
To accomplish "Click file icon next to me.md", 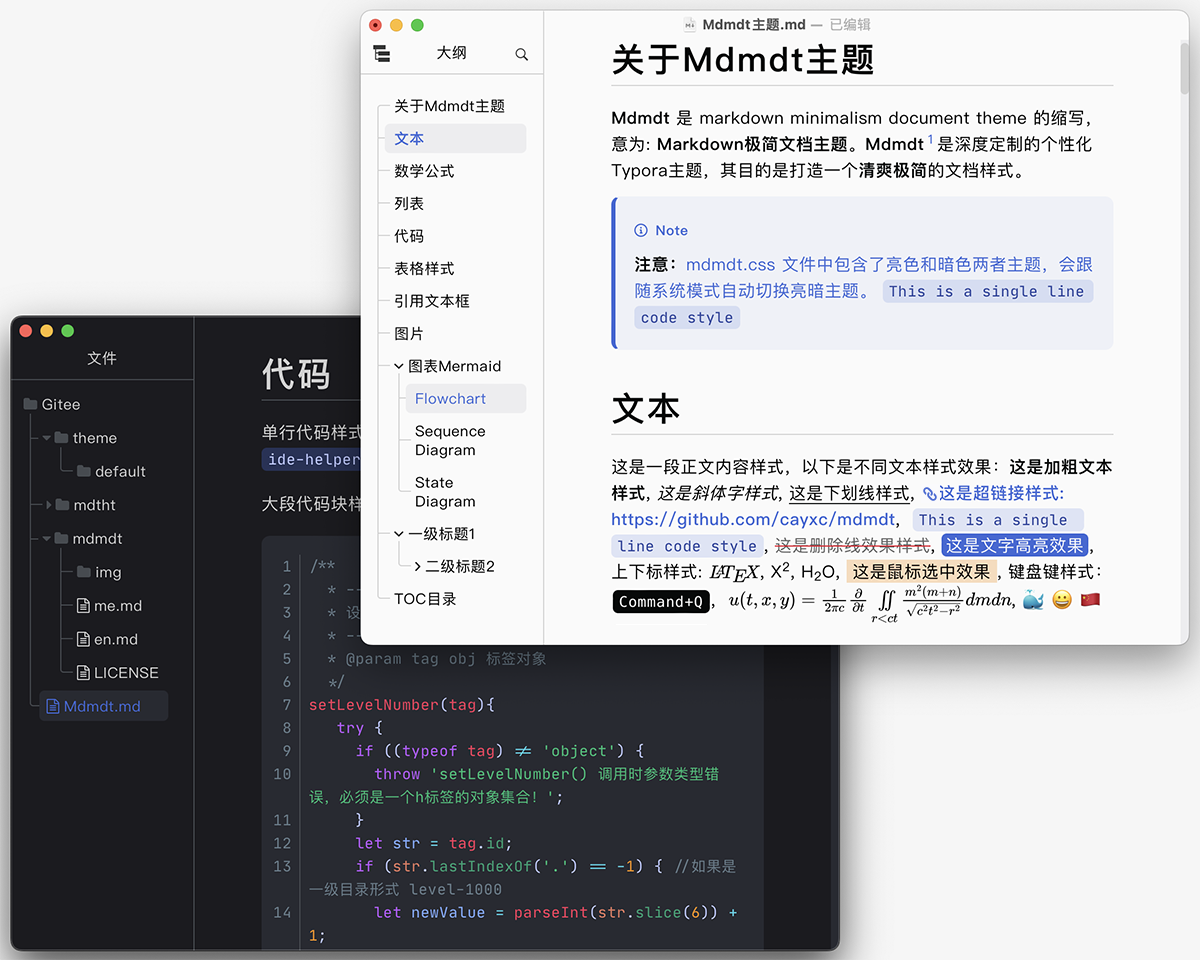I will click(84, 606).
